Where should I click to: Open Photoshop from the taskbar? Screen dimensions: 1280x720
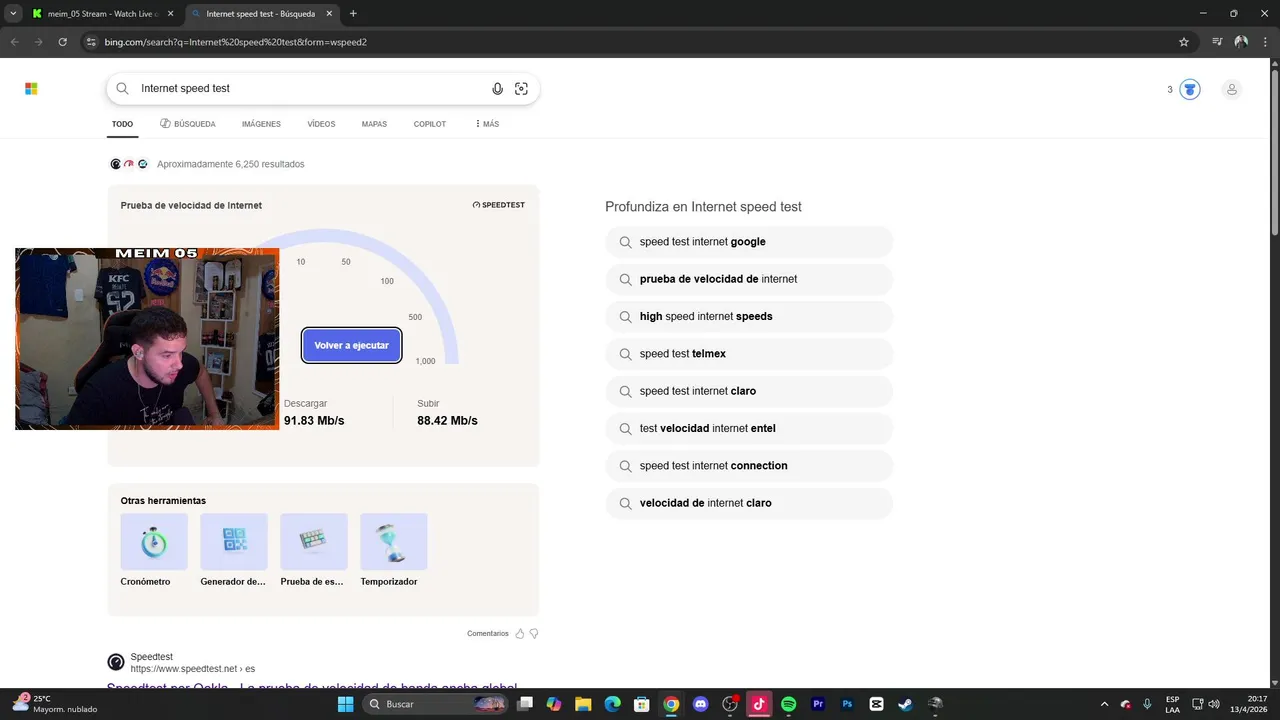click(847, 704)
